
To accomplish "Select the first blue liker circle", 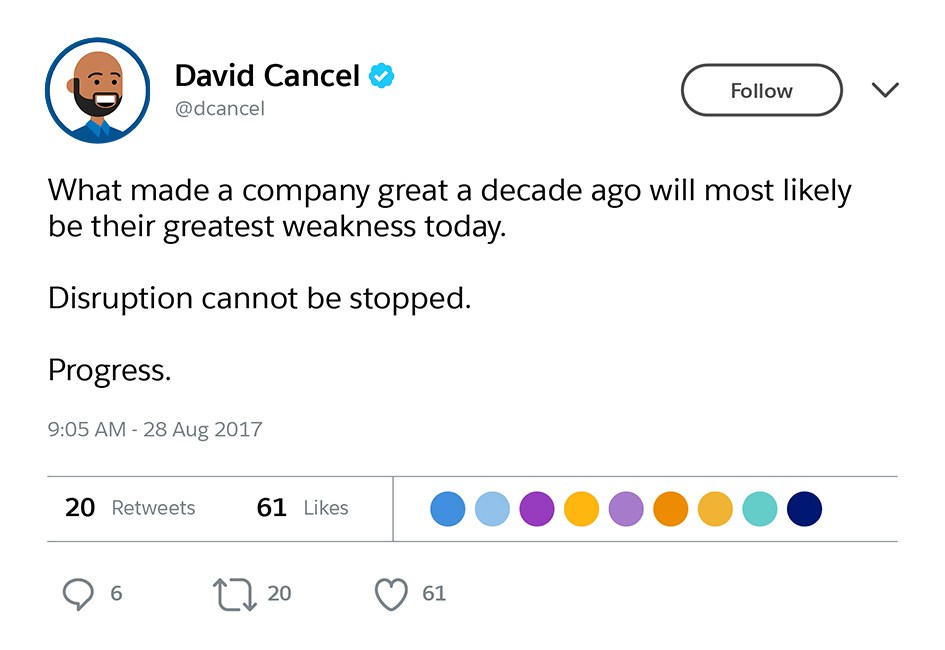I will 447,509.
